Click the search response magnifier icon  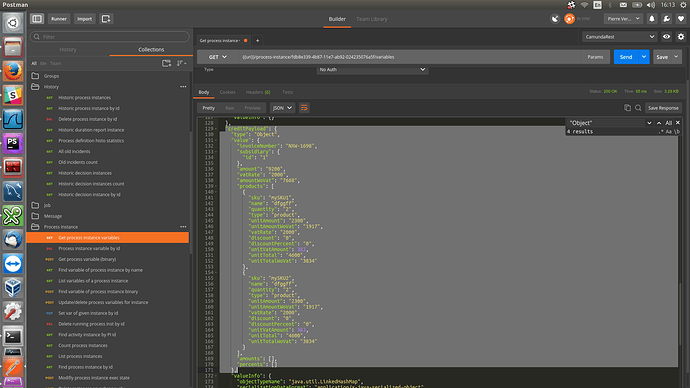638,108
